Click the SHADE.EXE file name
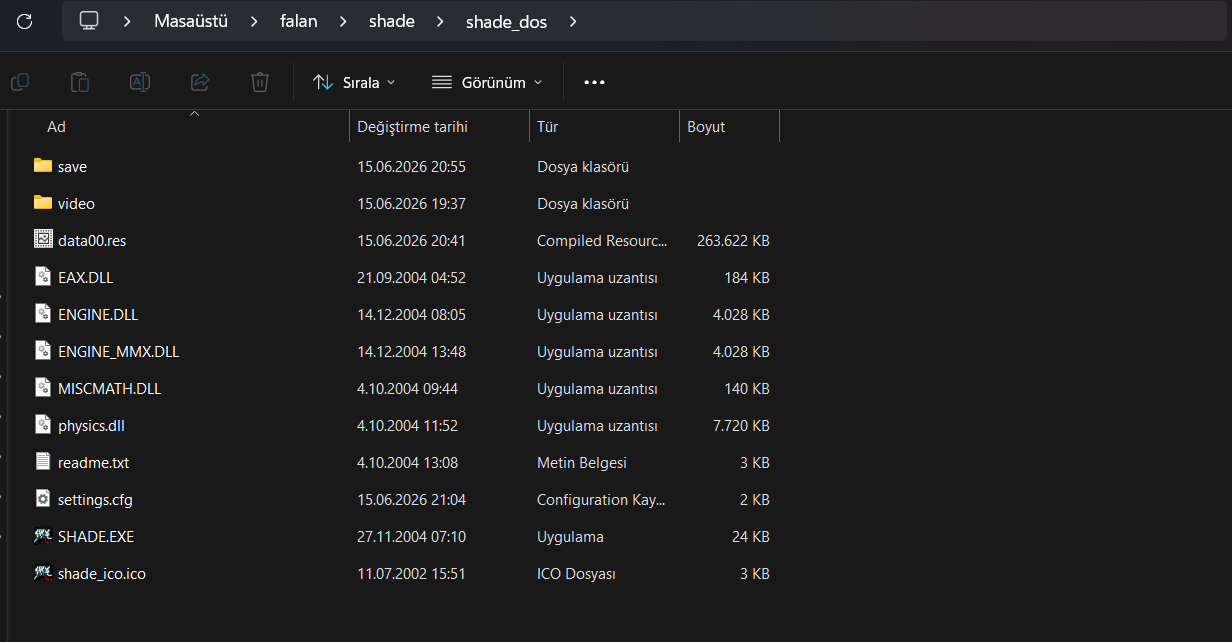 [96, 537]
